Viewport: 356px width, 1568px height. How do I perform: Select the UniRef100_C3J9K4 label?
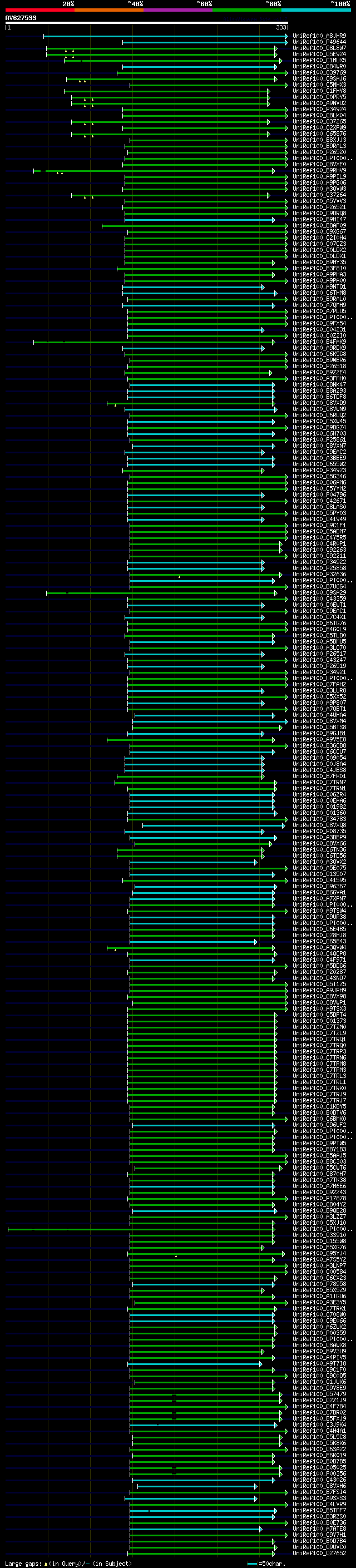pyautogui.click(x=319, y=1424)
